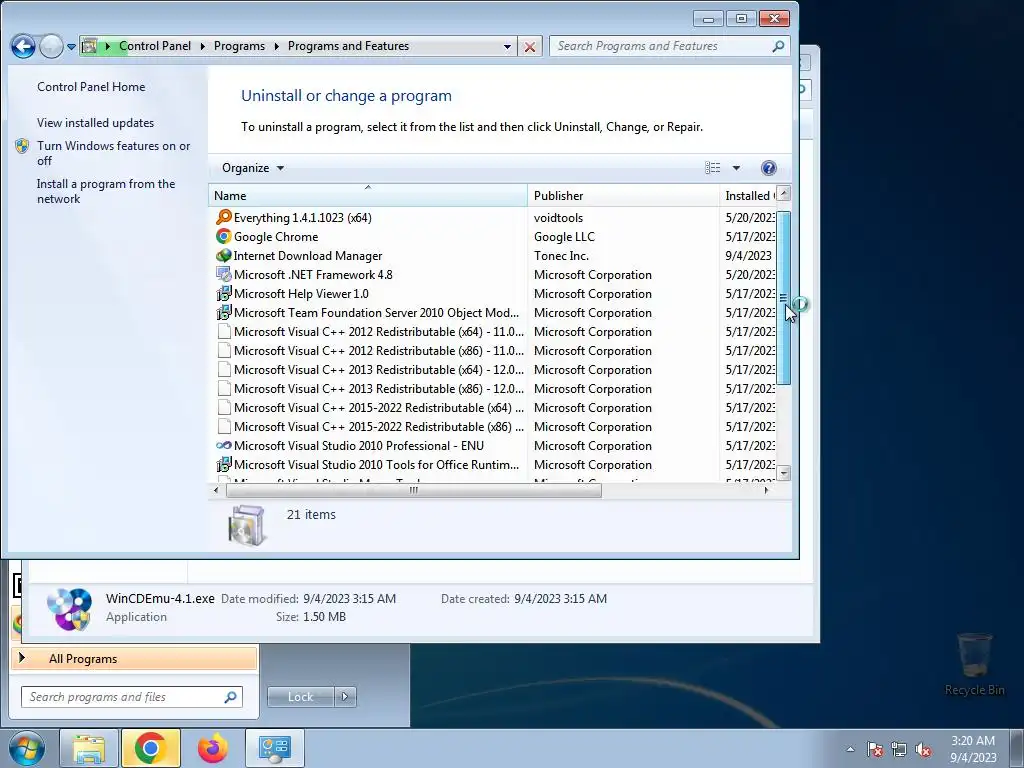This screenshot has width=1024, height=768.
Task: Sort by the Publisher column header
Action: click(x=623, y=195)
